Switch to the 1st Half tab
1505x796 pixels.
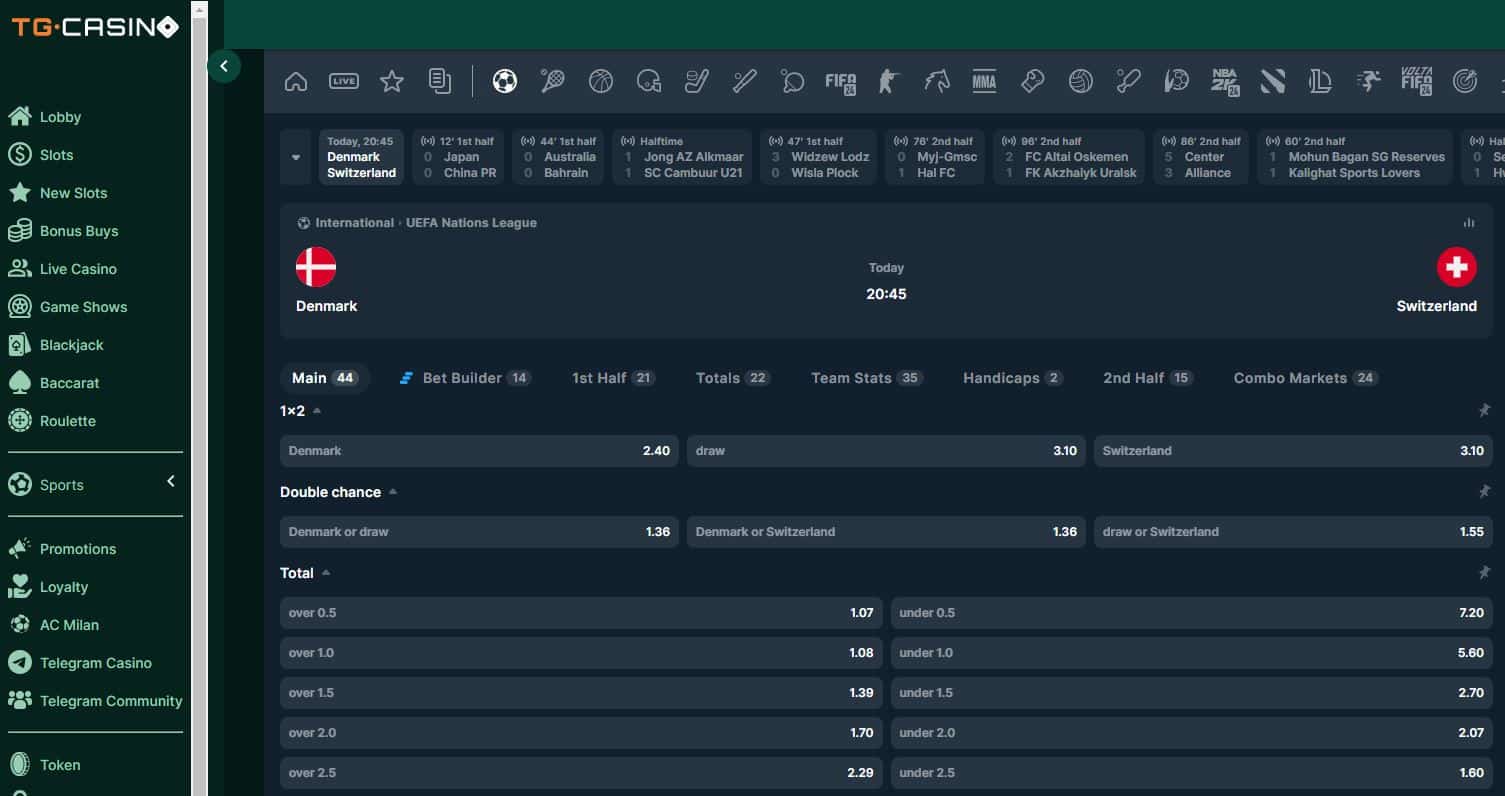pos(613,378)
